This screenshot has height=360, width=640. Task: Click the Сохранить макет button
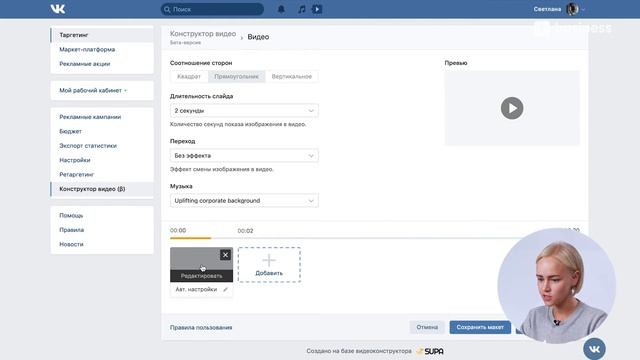pyautogui.click(x=480, y=327)
